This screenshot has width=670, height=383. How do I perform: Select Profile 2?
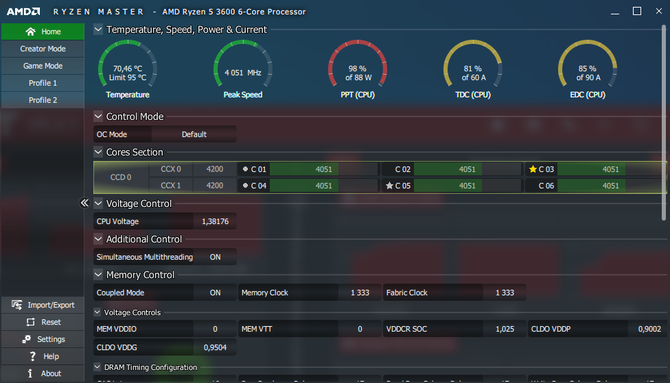pos(43,100)
